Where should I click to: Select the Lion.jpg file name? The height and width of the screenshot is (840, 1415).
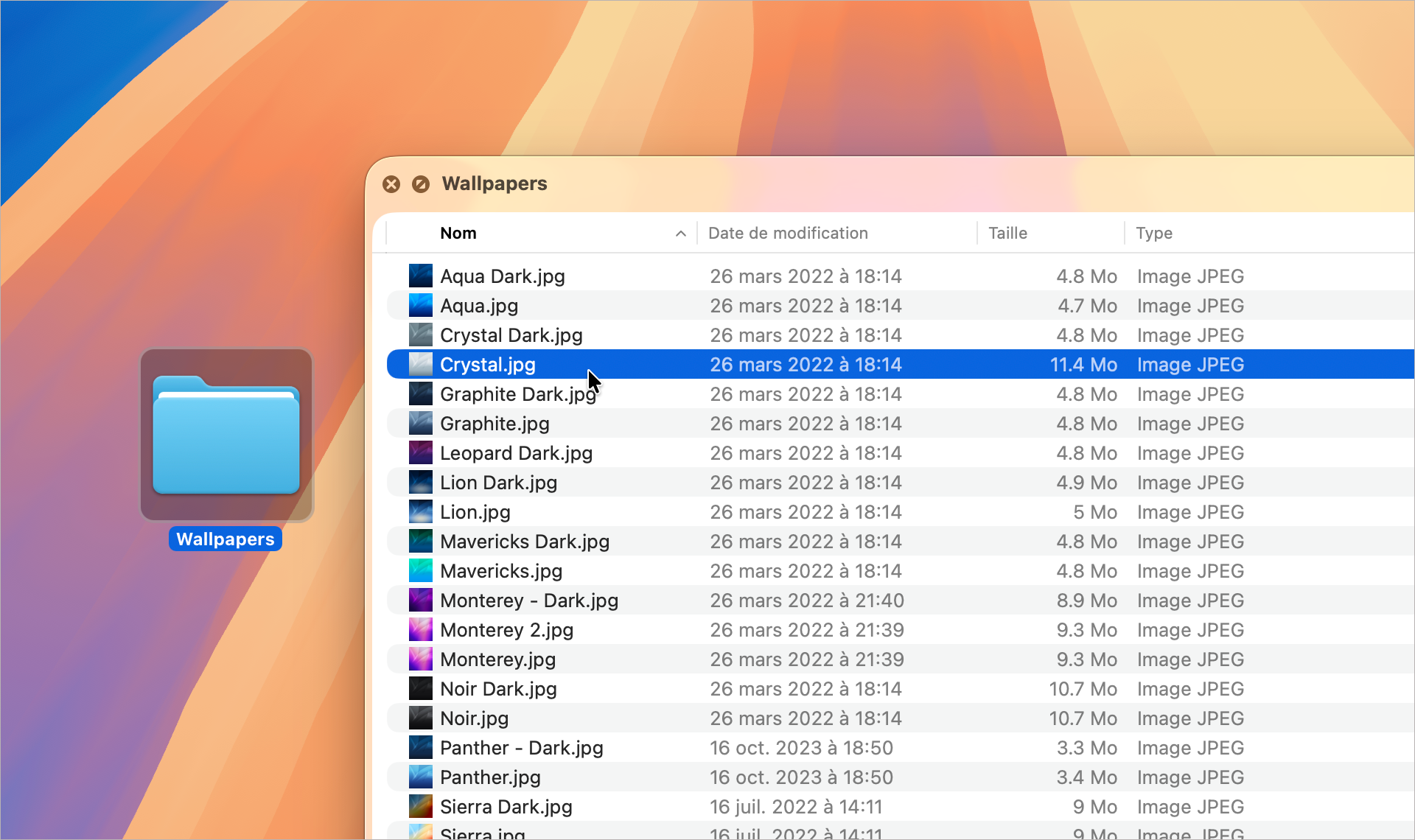click(475, 512)
